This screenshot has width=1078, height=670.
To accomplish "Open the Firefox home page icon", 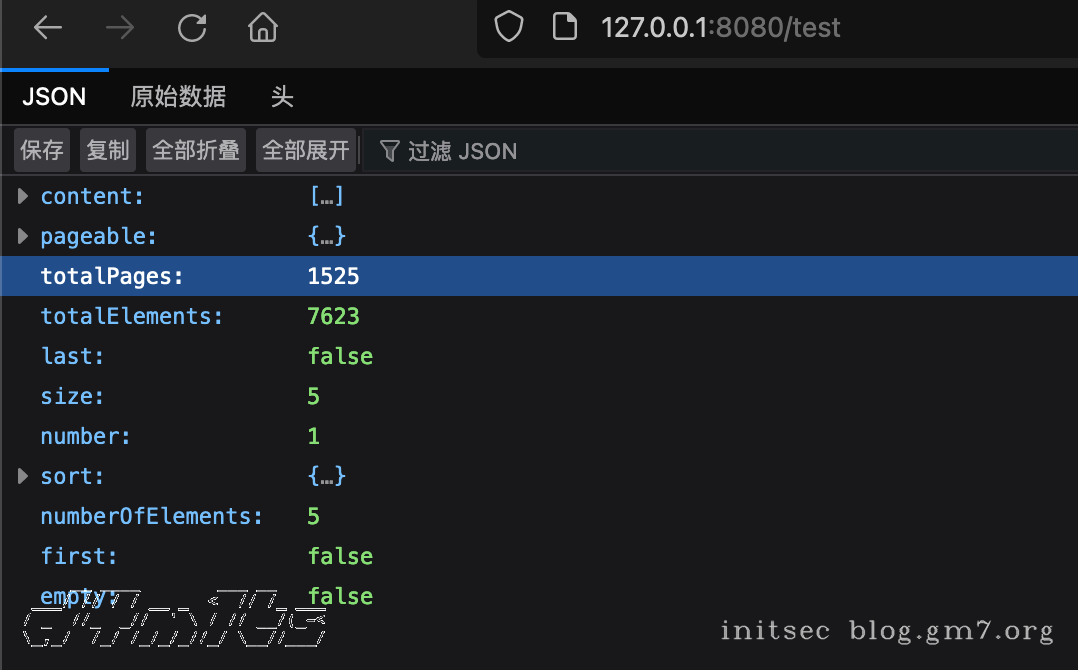I will click(262, 27).
